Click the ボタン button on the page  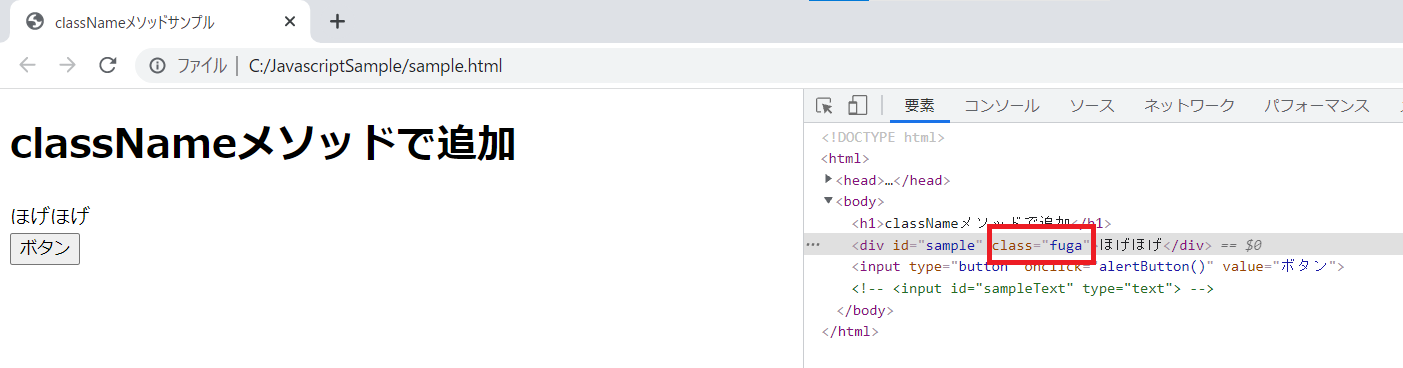[x=45, y=249]
